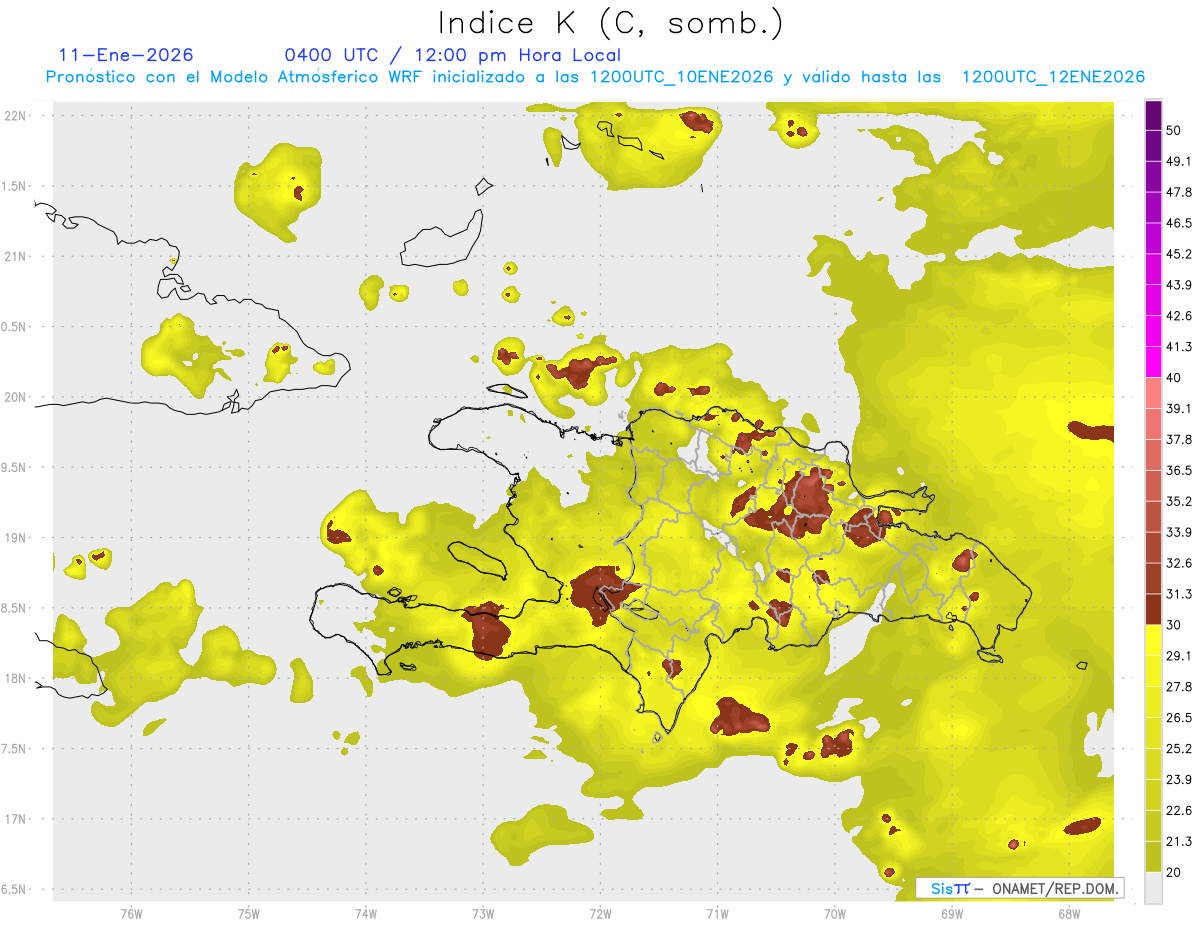
Task: Click the '37.8' color scale value
Action: (1178, 439)
